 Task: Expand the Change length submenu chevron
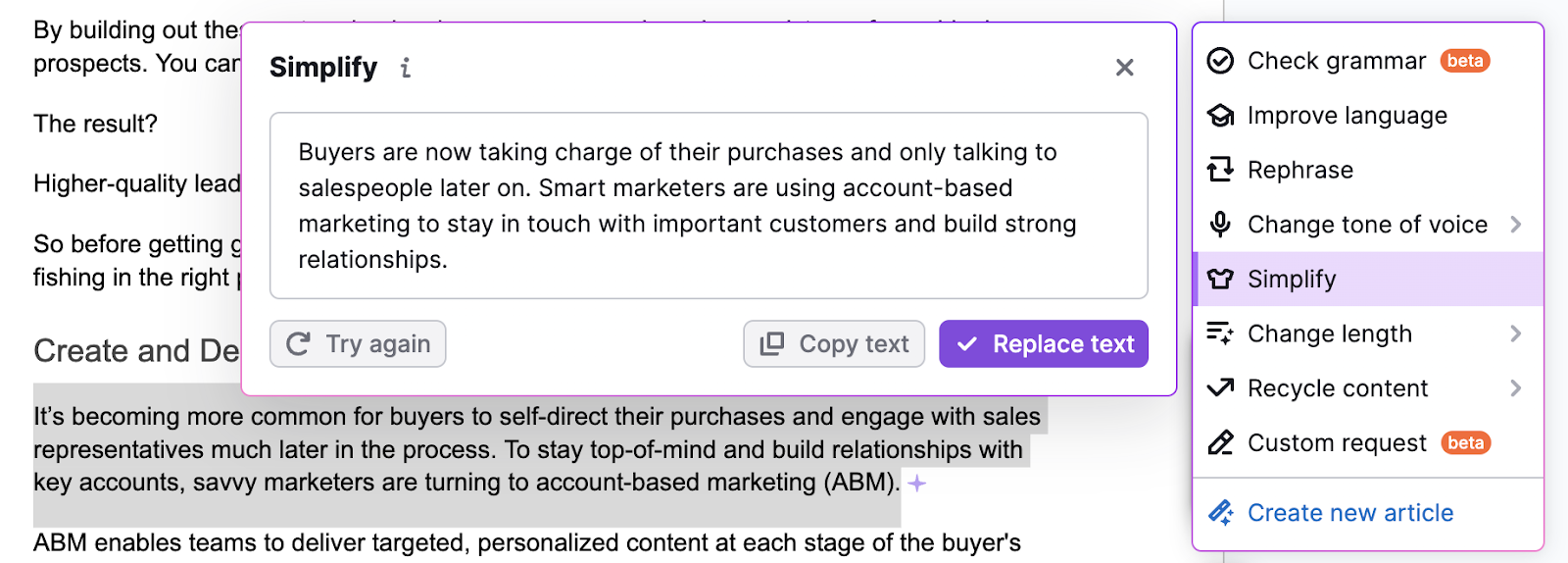tap(1516, 333)
